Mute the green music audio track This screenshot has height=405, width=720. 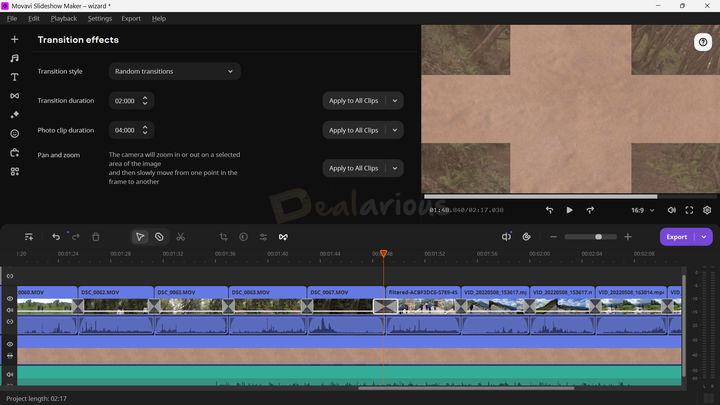[10, 374]
